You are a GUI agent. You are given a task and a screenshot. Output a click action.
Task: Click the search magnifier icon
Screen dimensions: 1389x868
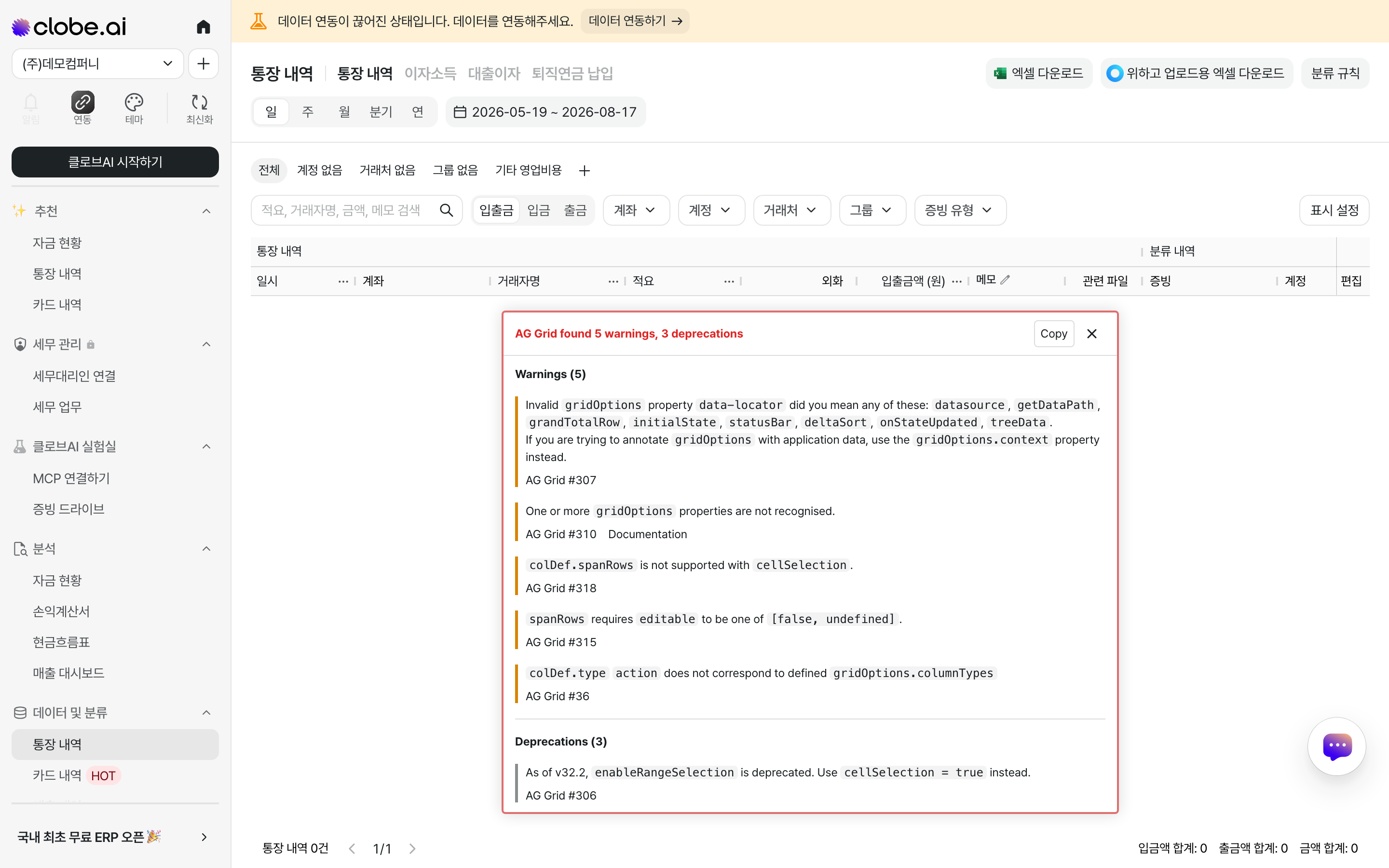tap(446, 210)
